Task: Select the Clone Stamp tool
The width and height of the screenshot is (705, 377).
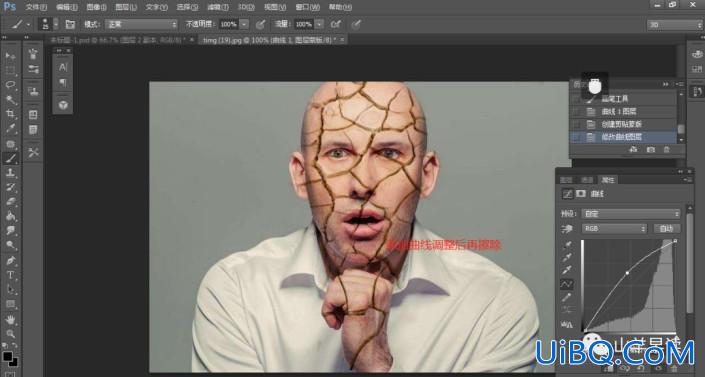Action: pos(10,173)
